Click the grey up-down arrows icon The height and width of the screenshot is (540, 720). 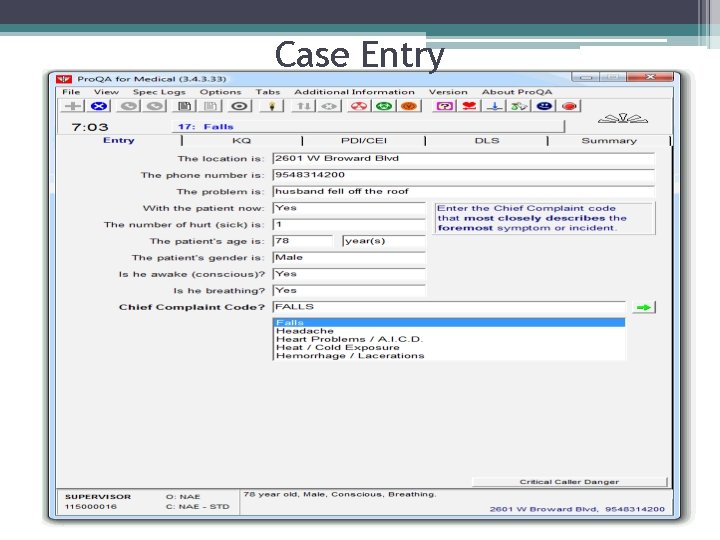tap(303, 107)
